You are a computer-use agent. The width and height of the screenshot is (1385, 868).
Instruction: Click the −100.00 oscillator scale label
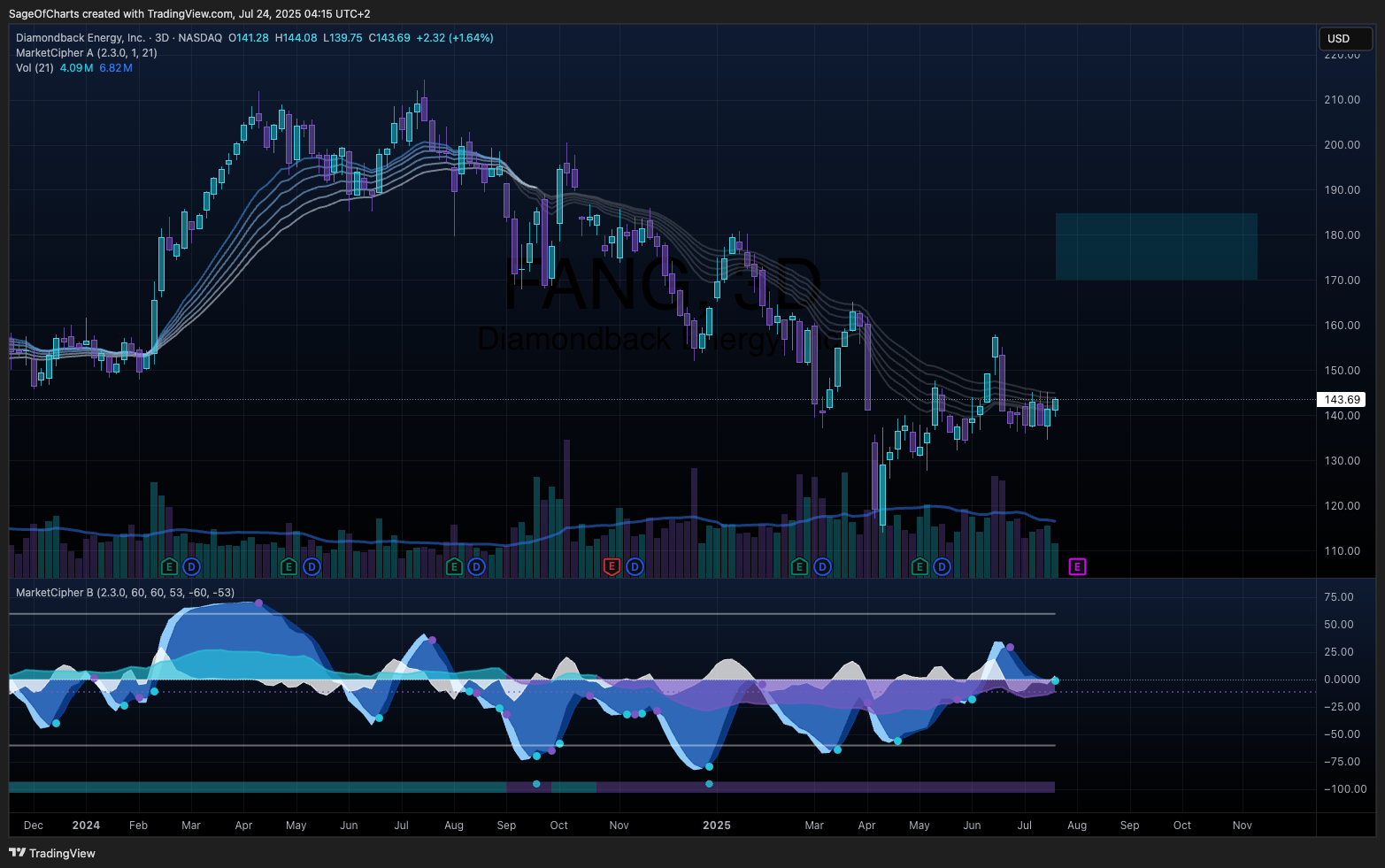tap(1344, 789)
